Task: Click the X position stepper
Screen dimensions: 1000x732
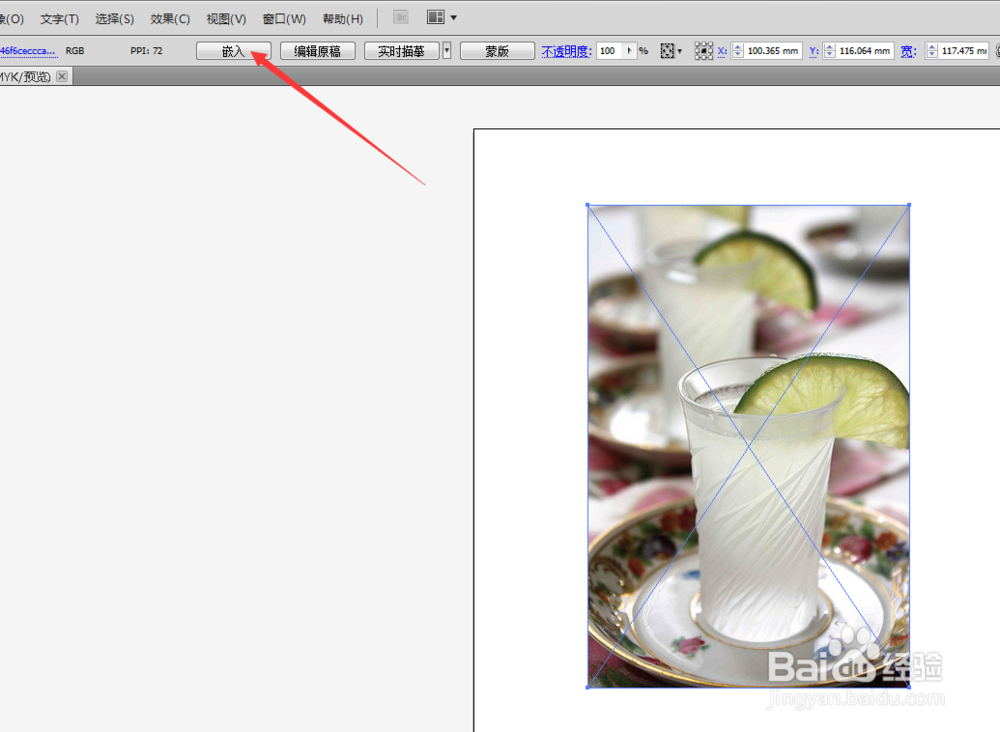Action: coord(738,51)
